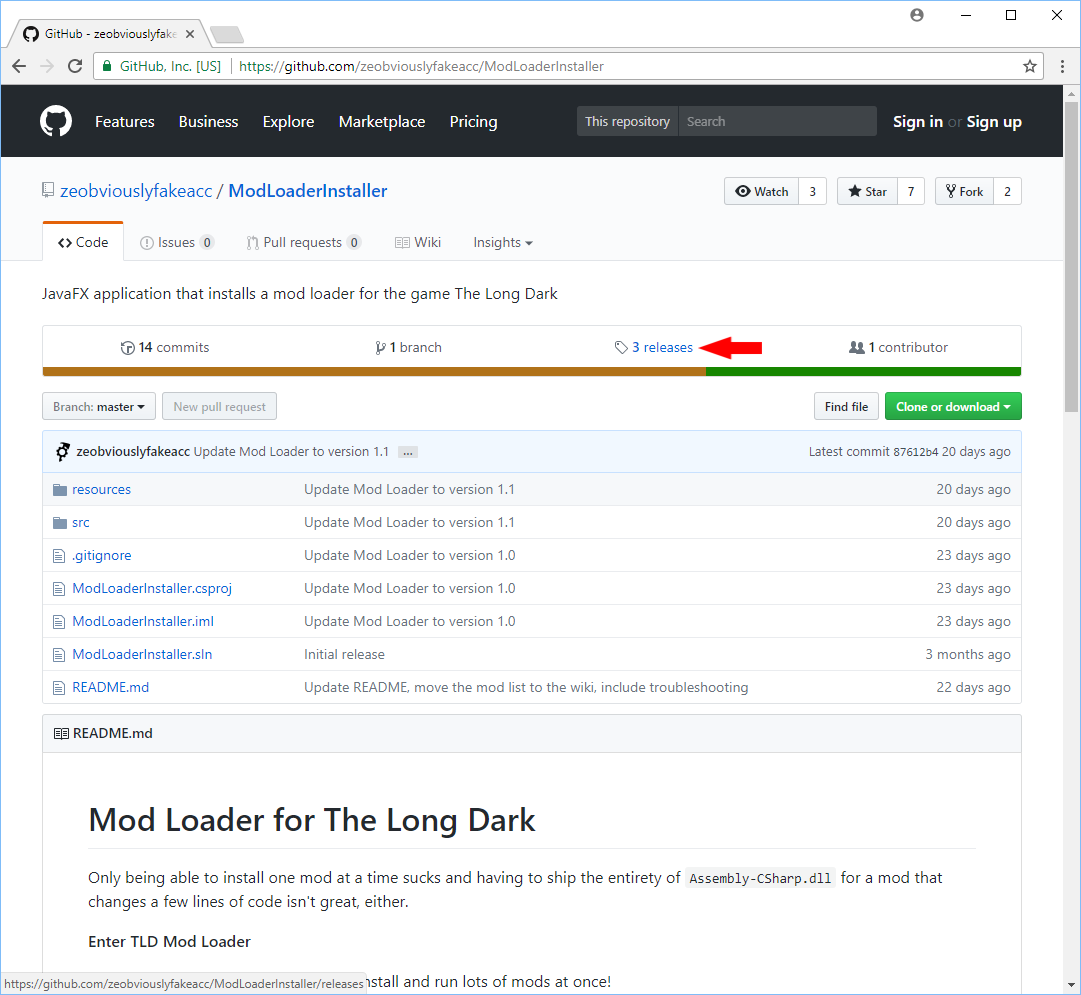
Task: Open the 3 releases link
Action: 662,348
